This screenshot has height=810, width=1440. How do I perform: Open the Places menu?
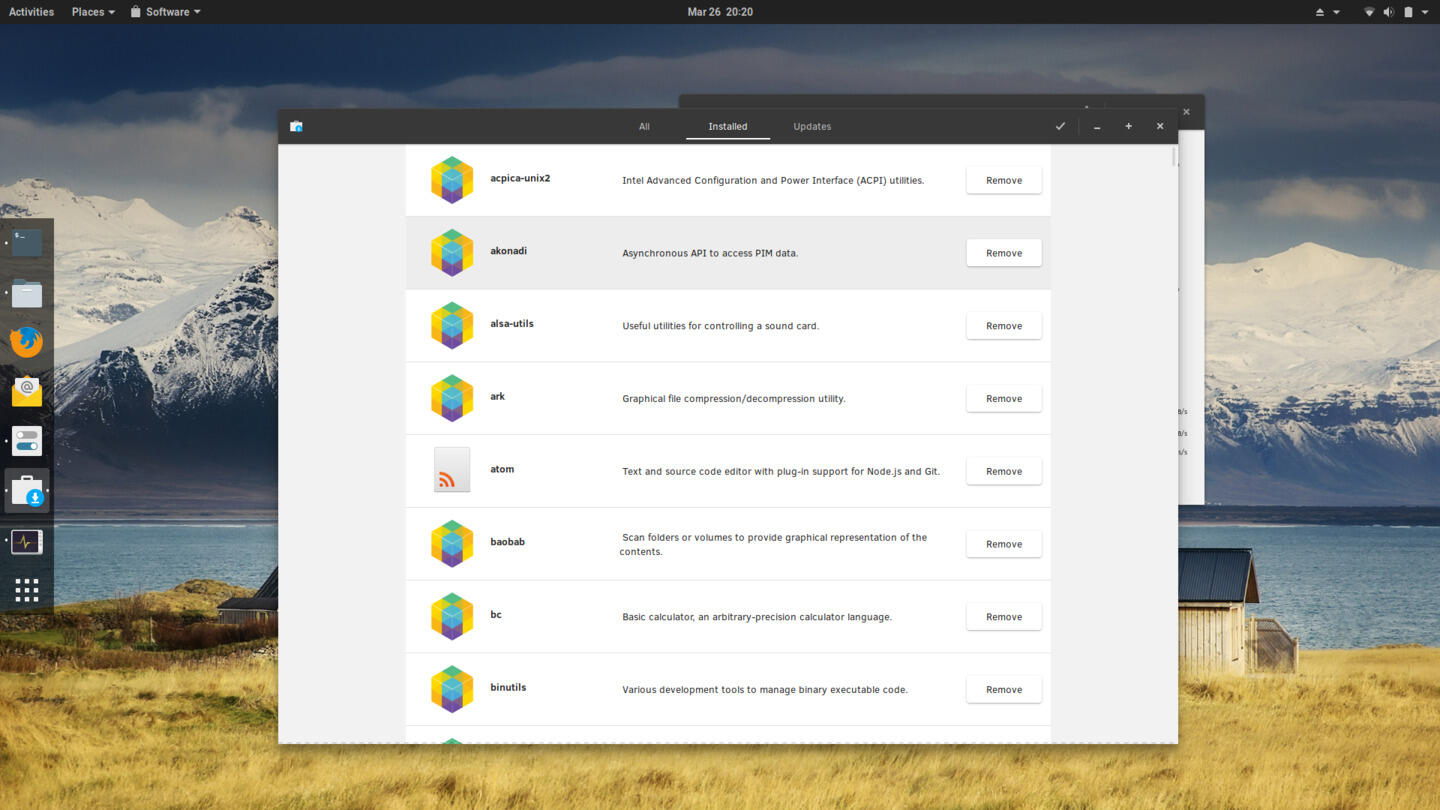[93, 12]
